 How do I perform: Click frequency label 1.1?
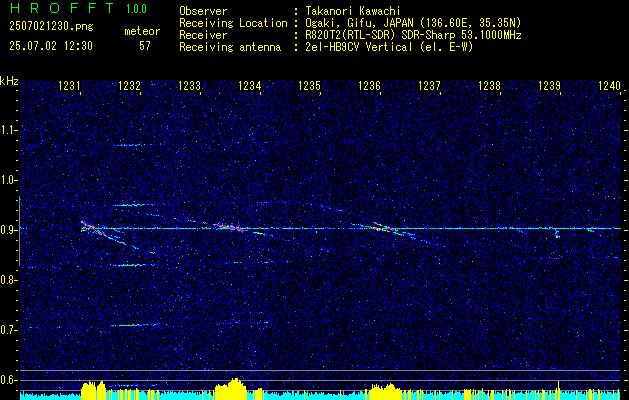pyautogui.click(x=9, y=130)
